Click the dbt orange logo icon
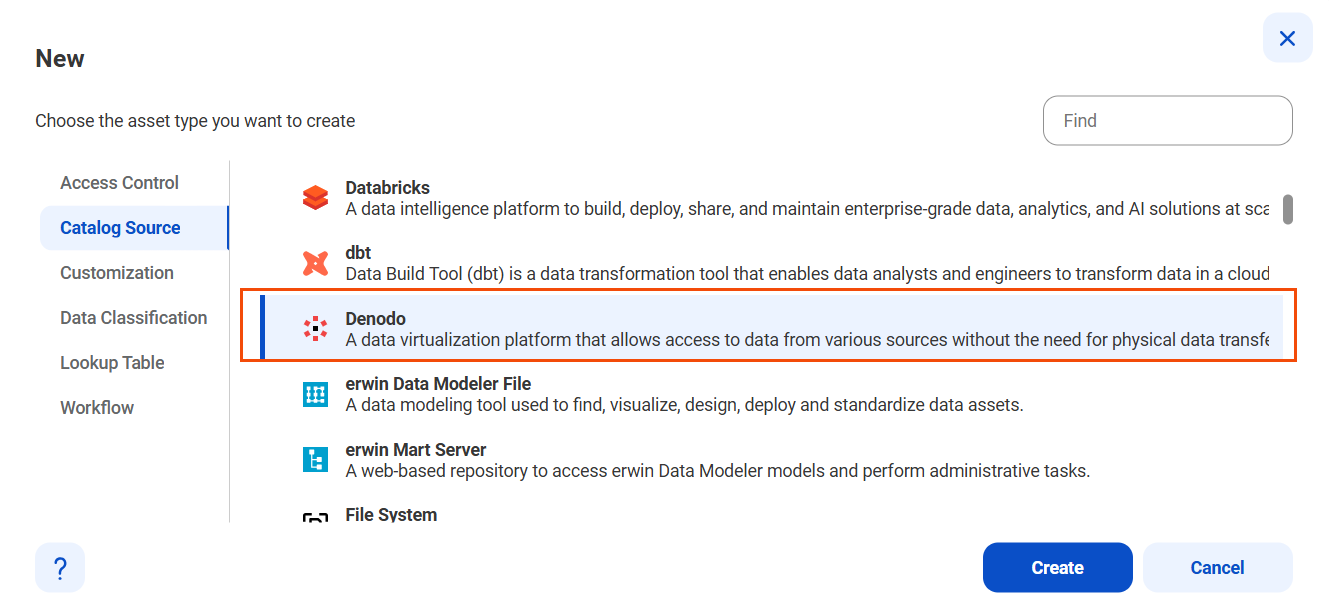Screen dimensions: 1329x603 (315, 263)
